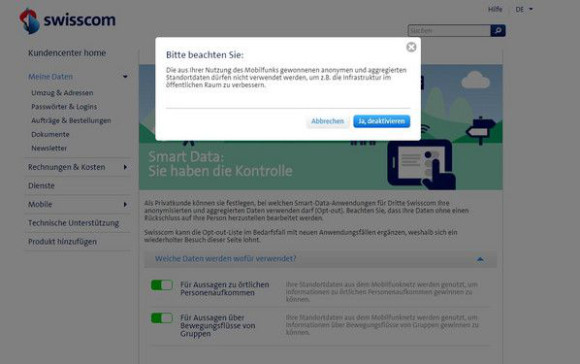Open the DE language dropdown

point(524,9)
